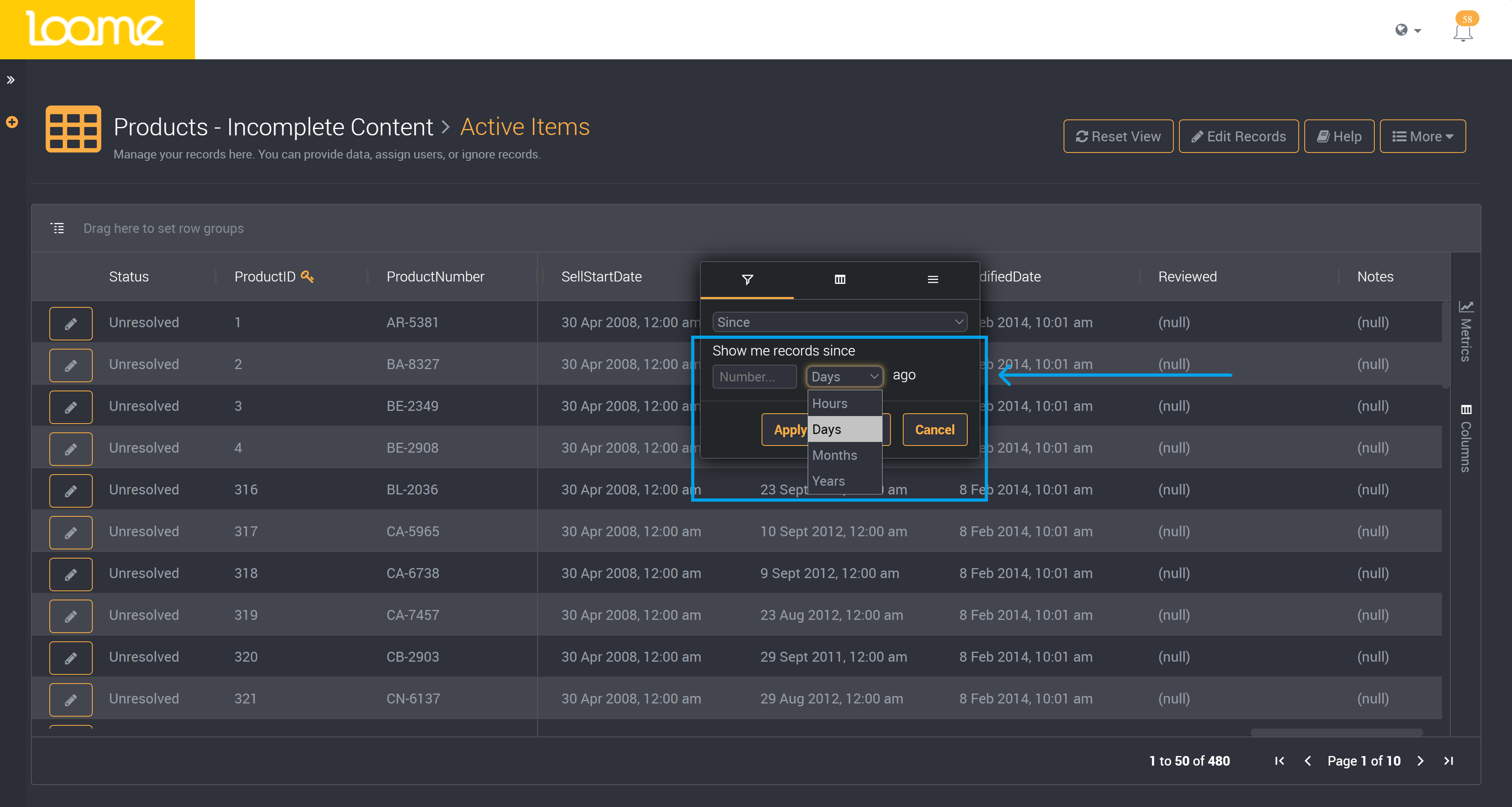The image size is (1512, 807).
Task: Edit record AR-5381 via pencil icon
Action: tap(70, 323)
